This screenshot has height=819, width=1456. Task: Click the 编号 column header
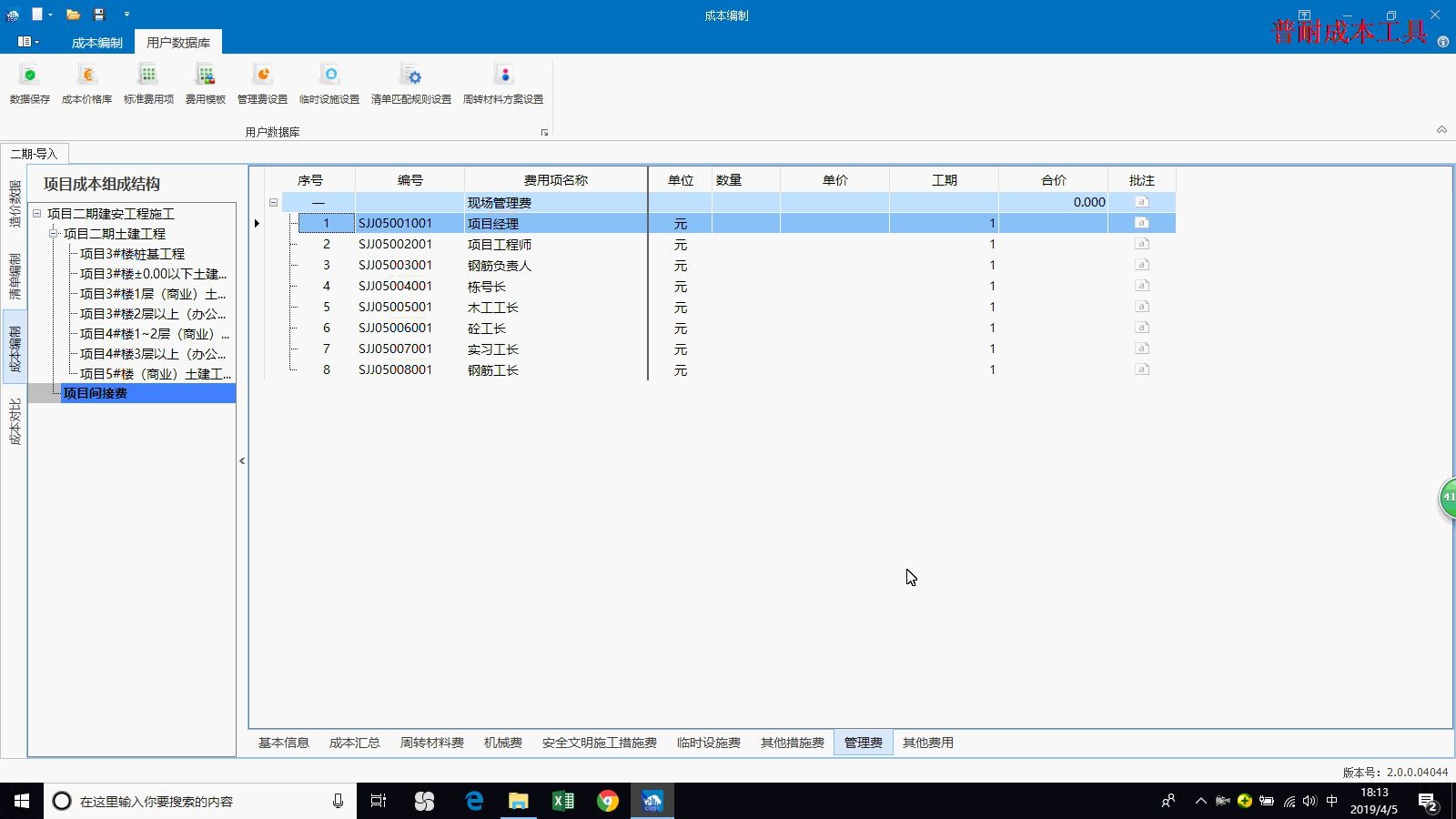click(x=410, y=180)
